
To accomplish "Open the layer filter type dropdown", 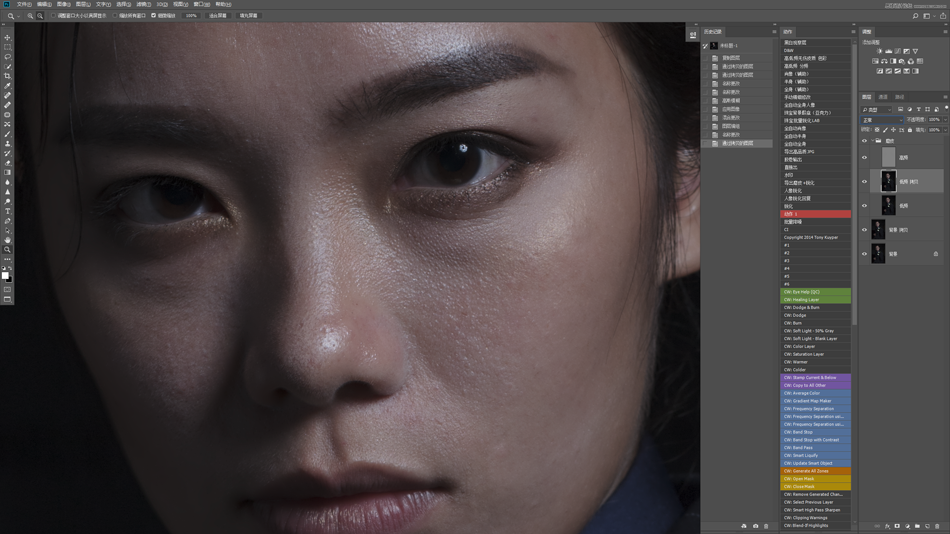I will pos(877,110).
